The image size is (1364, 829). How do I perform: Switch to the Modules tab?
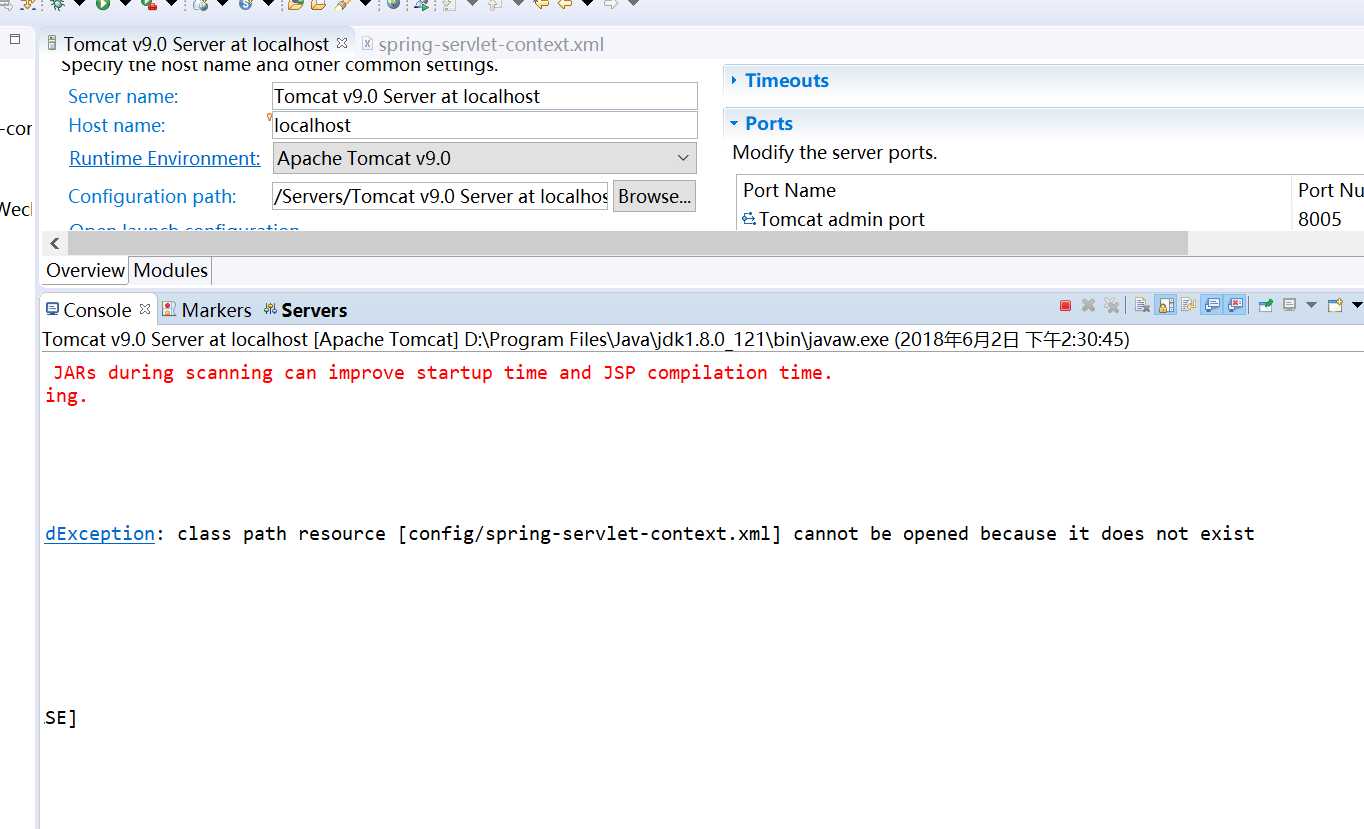pos(170,270)
